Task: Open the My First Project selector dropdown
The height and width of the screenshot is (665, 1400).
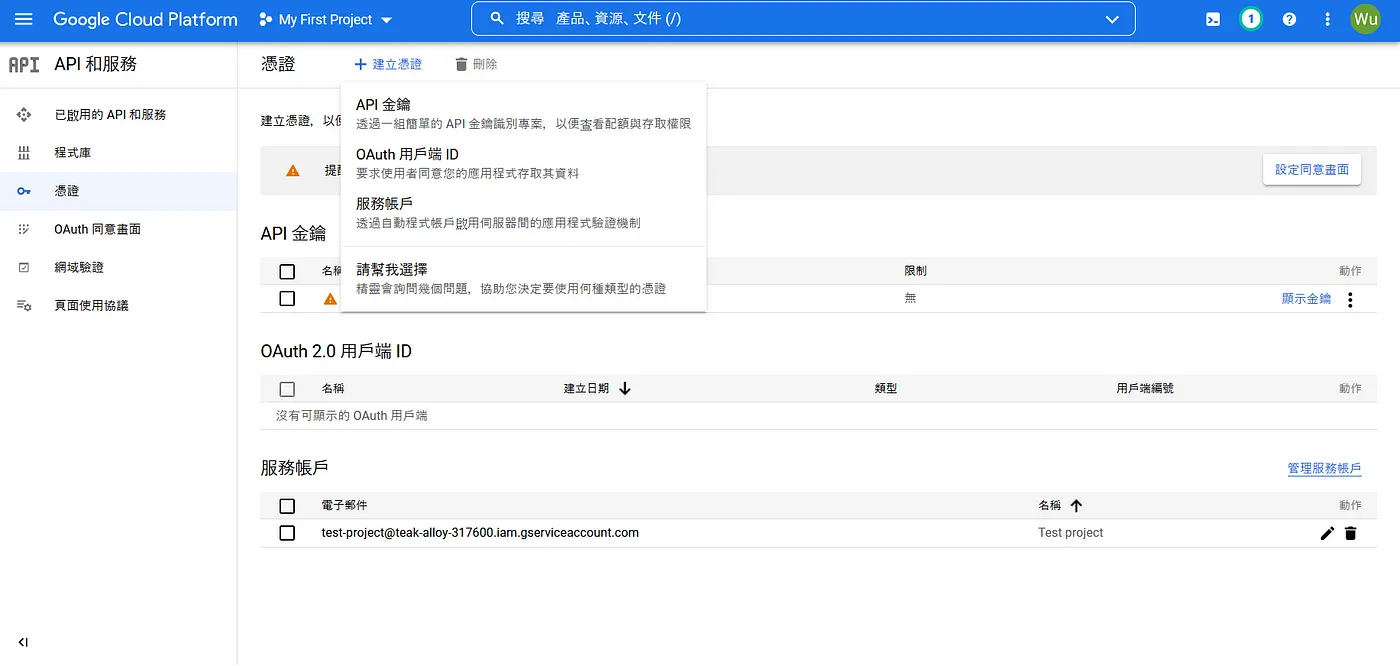Action: (325, 19)
